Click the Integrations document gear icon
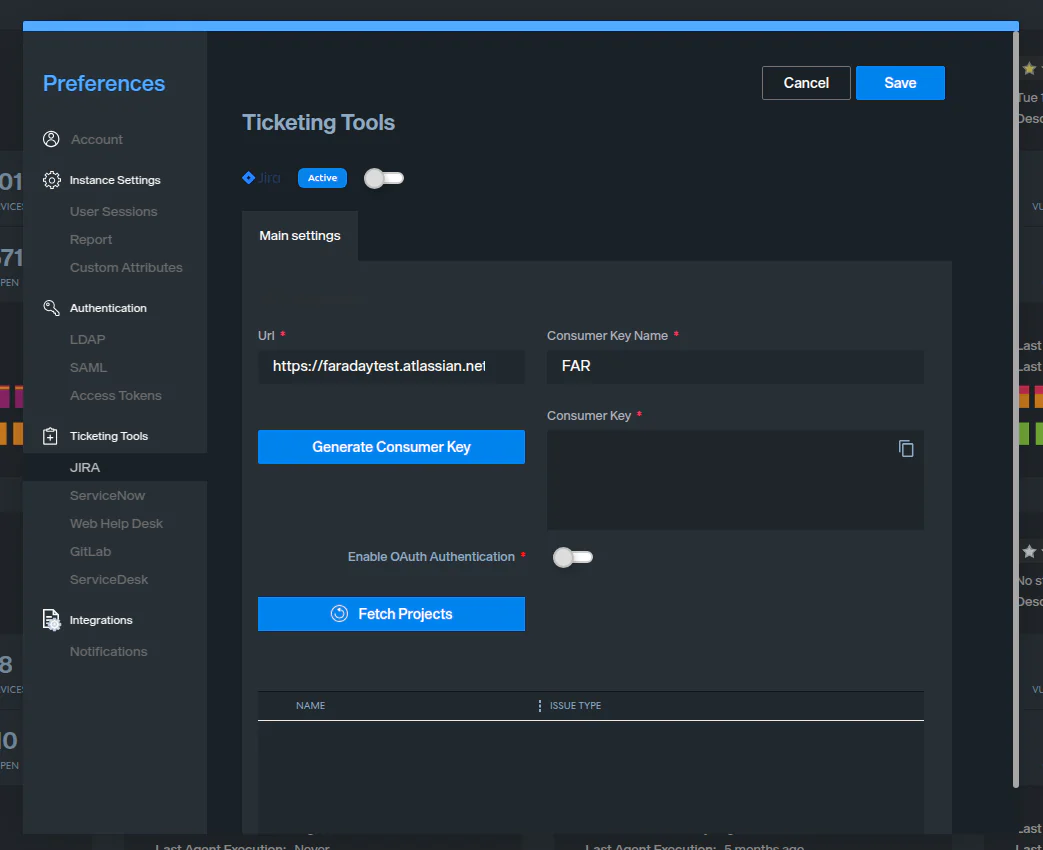 click(x=51, y=620)
